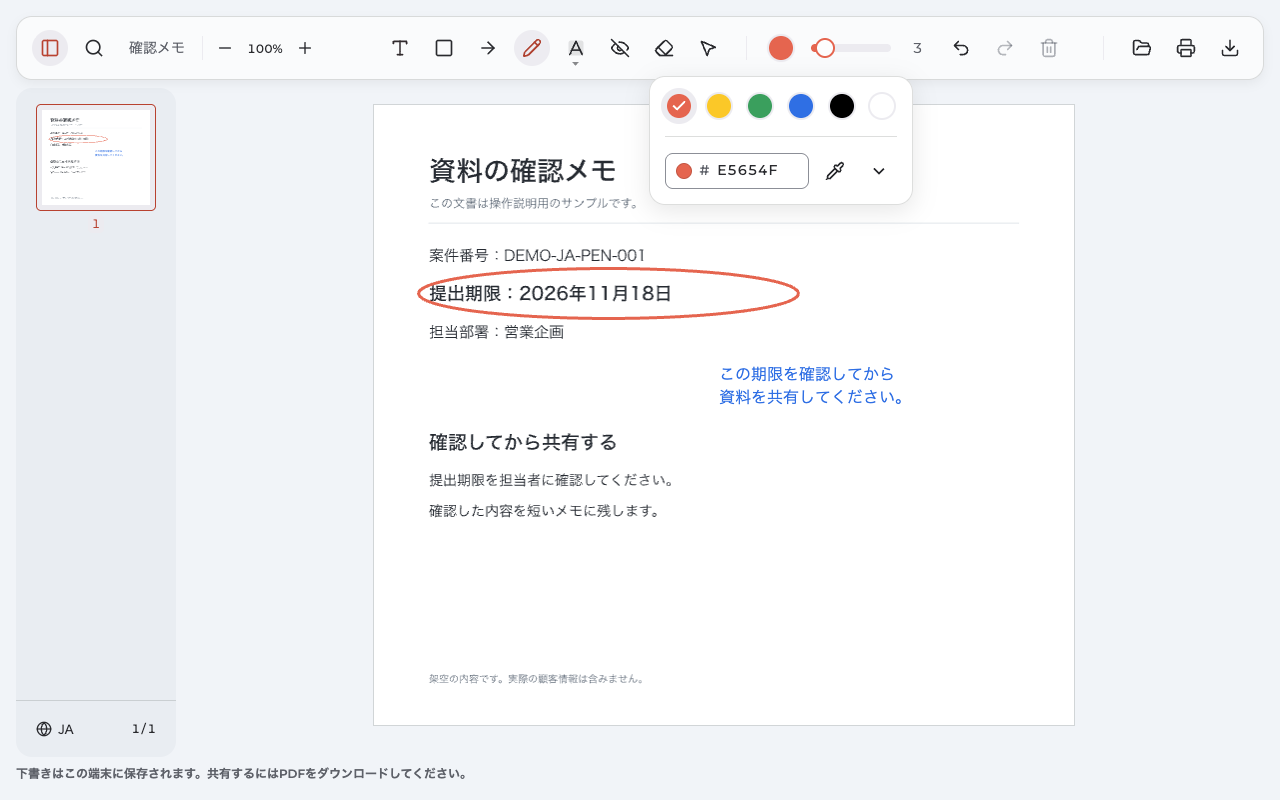Screen dimensions: 1280x800
Task: Select the Text tool
Action: click(x=400, y=48)
